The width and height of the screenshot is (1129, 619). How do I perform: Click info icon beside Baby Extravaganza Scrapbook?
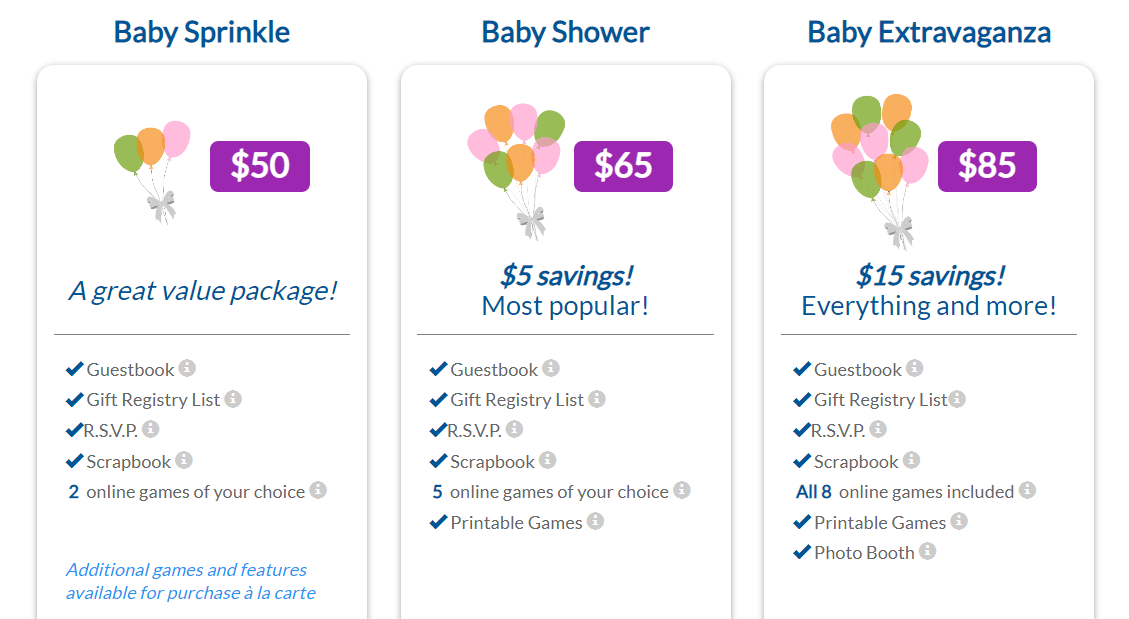click(x=911, y=460)
